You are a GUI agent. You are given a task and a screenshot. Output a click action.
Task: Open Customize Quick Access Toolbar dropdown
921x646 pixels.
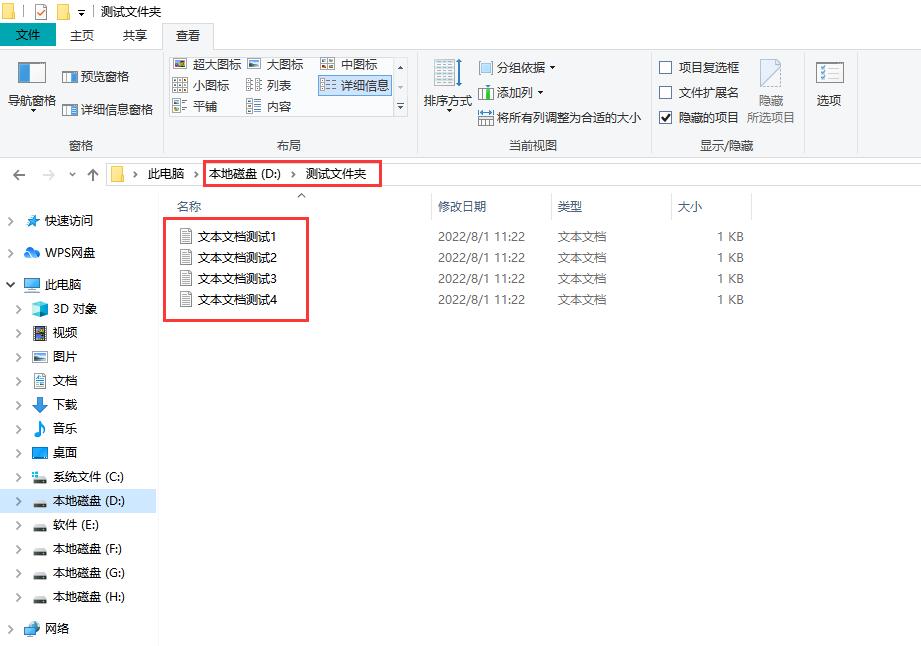pyautogui.click(x=81, y=12)
